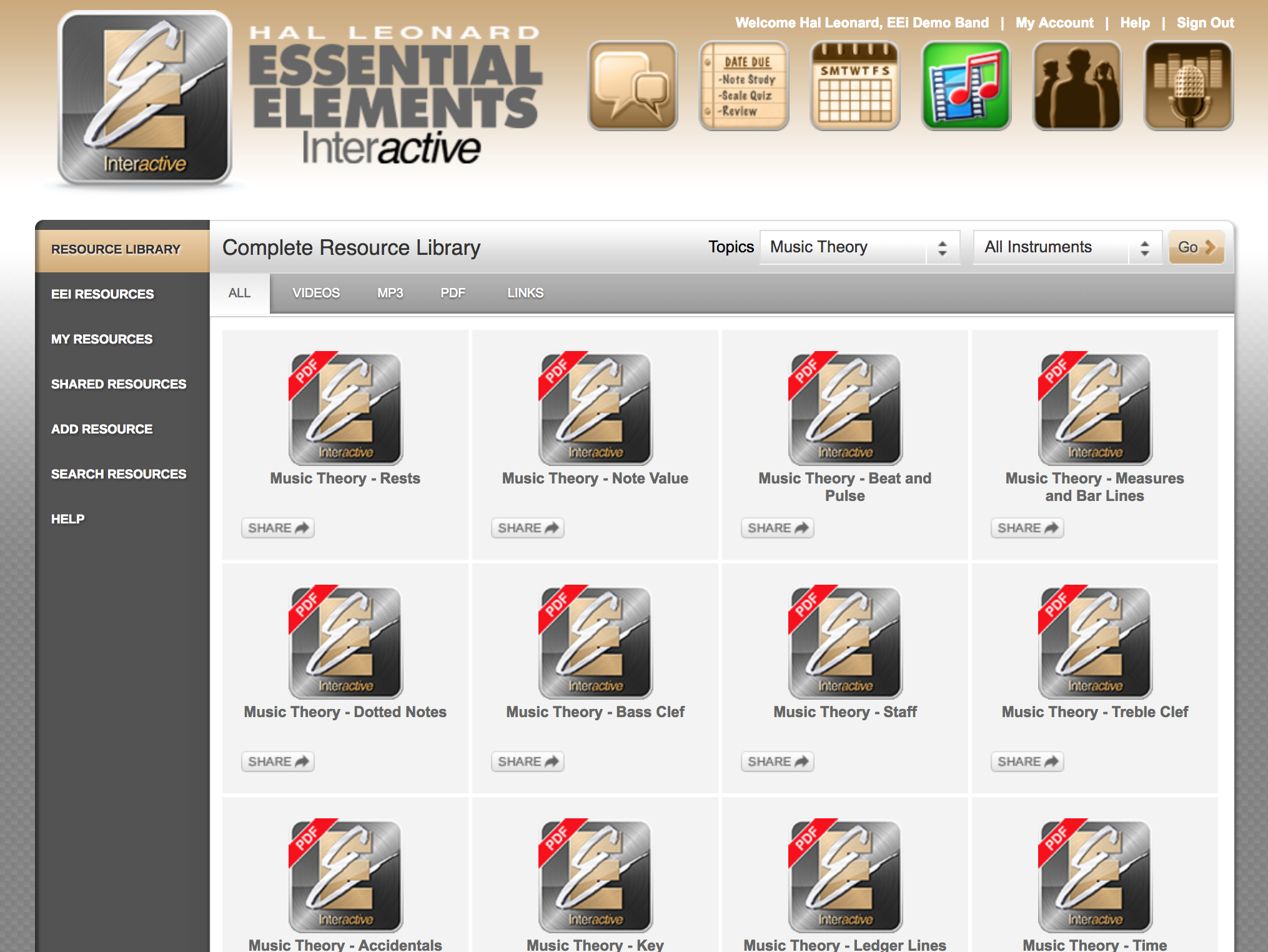Share Music Theory - Beat and Pulse
Viewport: 1268px width, 952px height.
(778, 528)
